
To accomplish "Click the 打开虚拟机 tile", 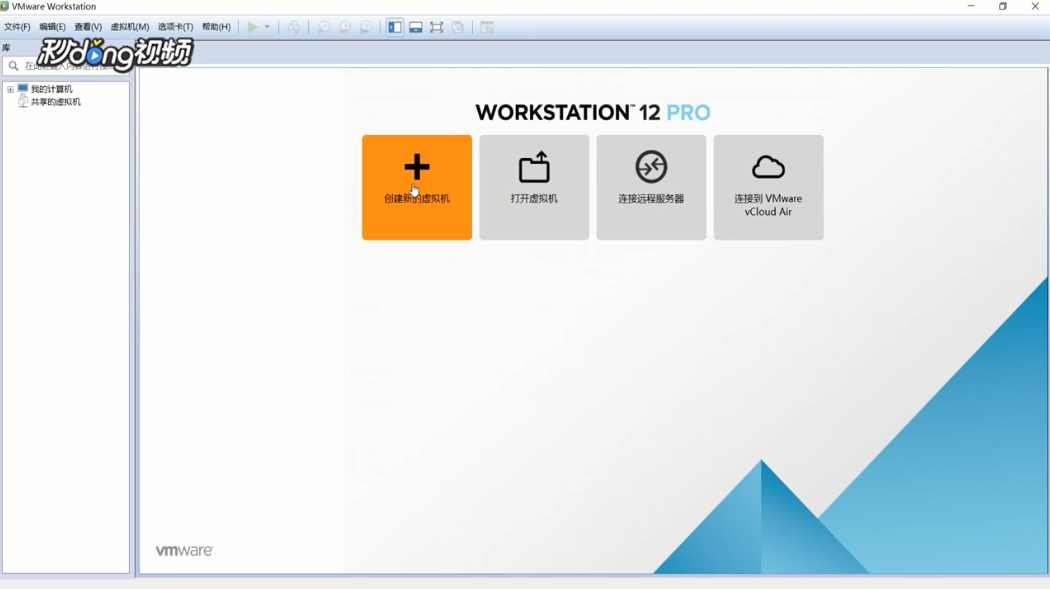I will [534, 187].
